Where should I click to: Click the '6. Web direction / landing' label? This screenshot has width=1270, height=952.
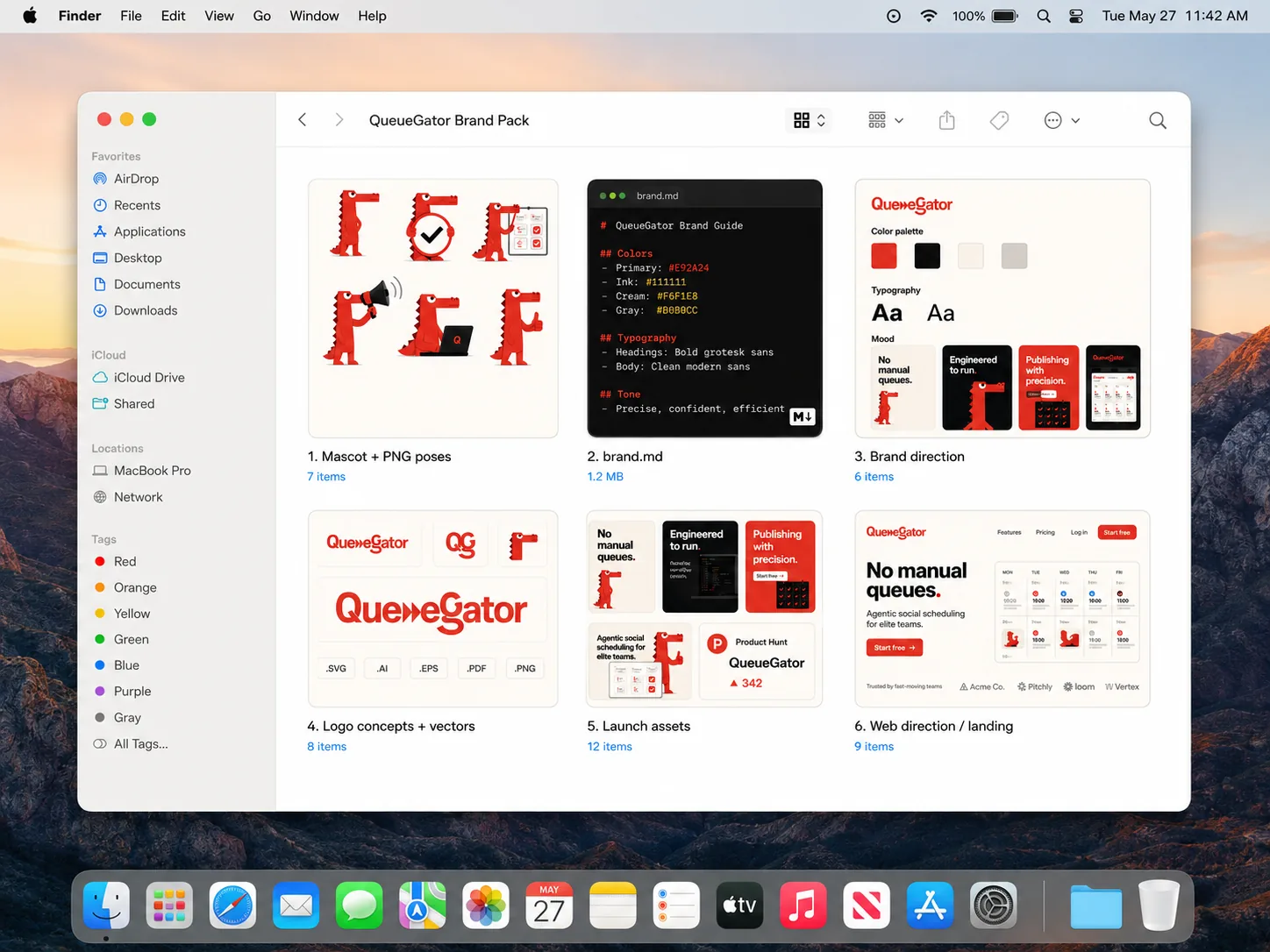pos(934,726)
